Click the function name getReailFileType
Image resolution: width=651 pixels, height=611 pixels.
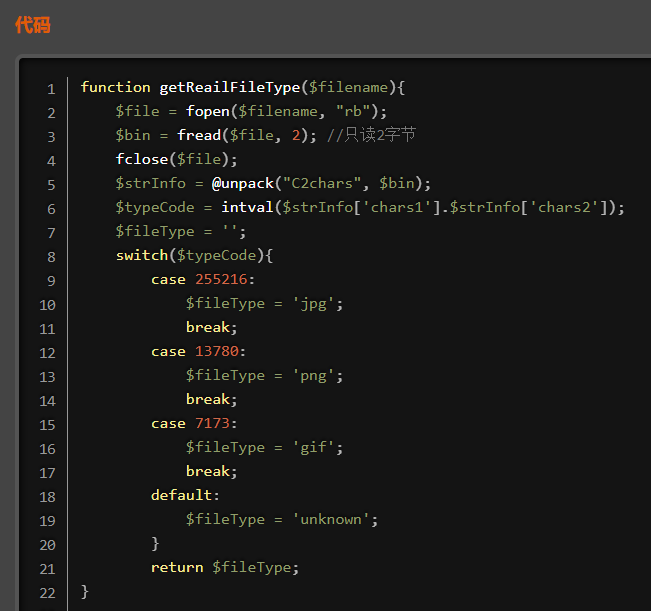point(229,87)
